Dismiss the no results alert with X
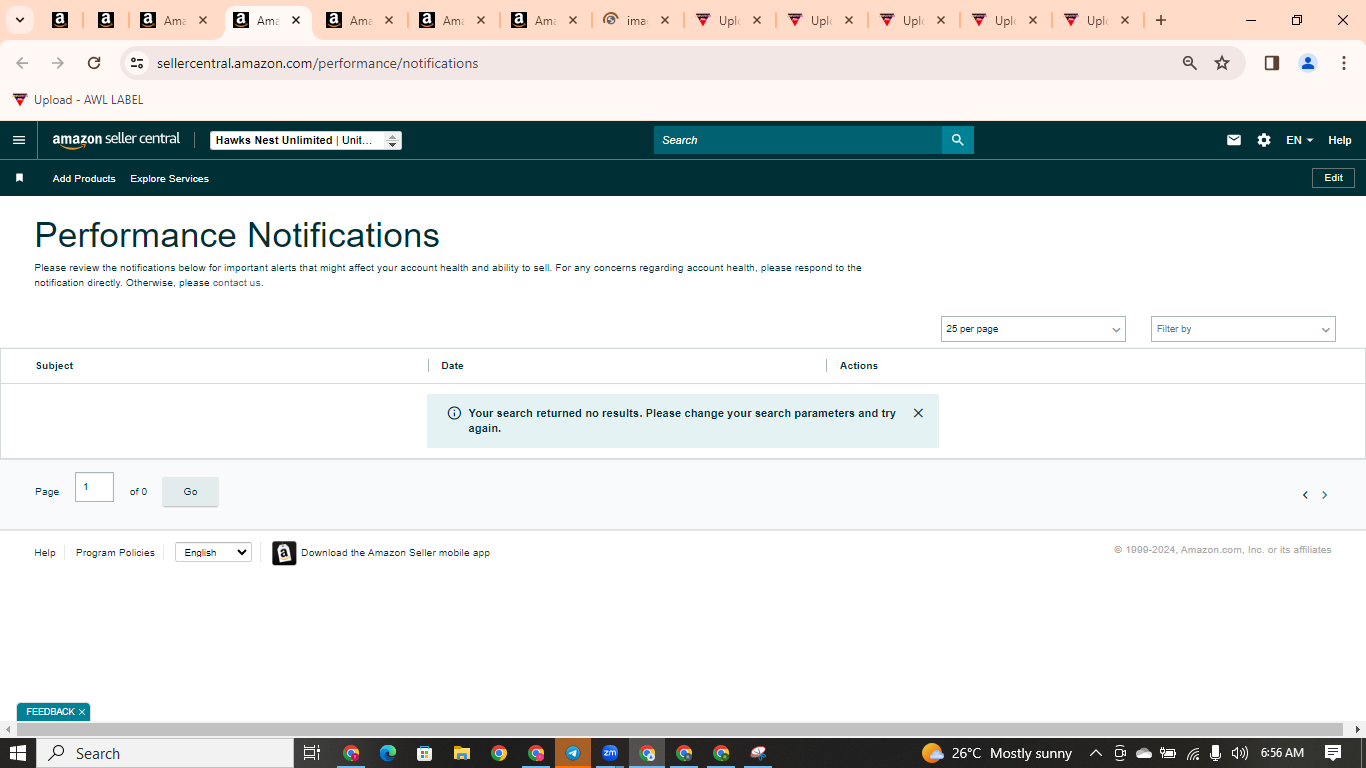 tap(918, 413)
